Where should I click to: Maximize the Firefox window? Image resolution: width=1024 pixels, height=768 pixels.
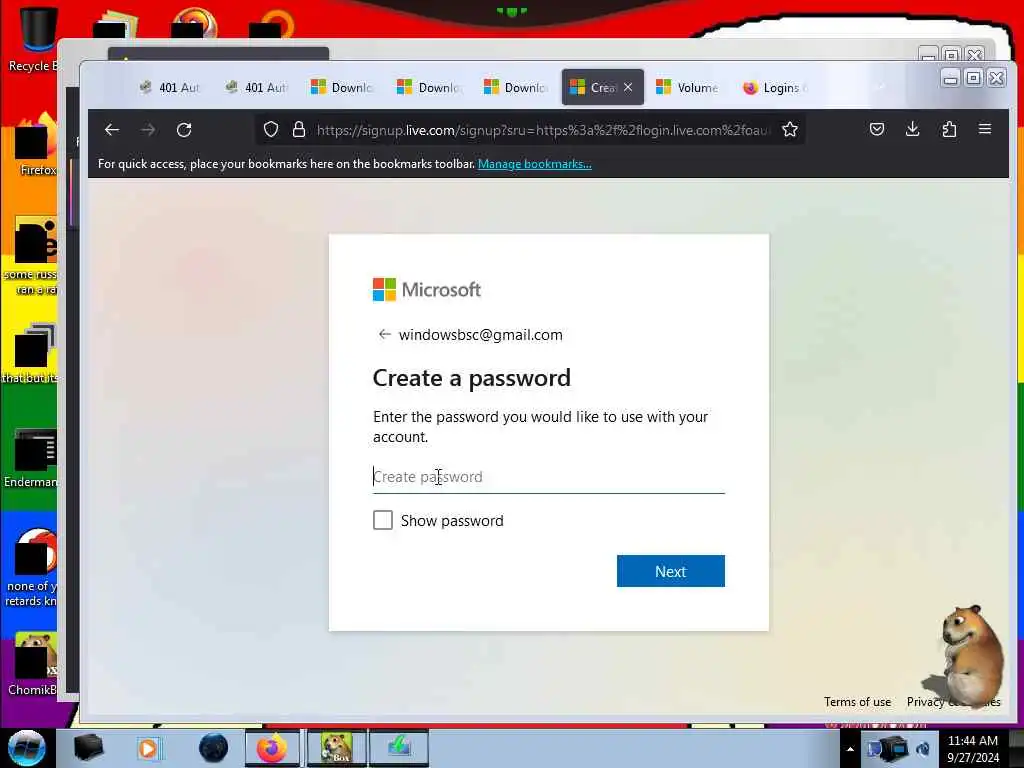click(973, 78)
